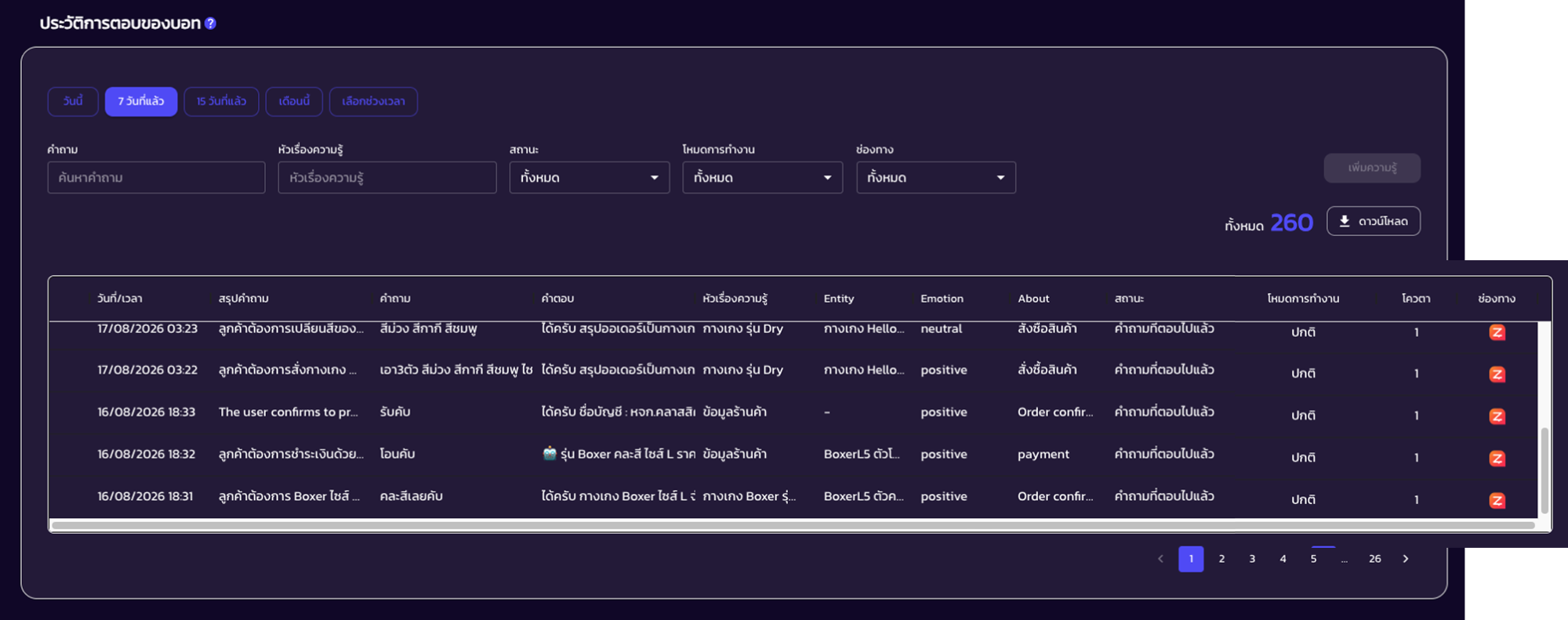Open the เลือกช่วงเวลา date range filter
1568x620 pixels.
coord(373,101)
